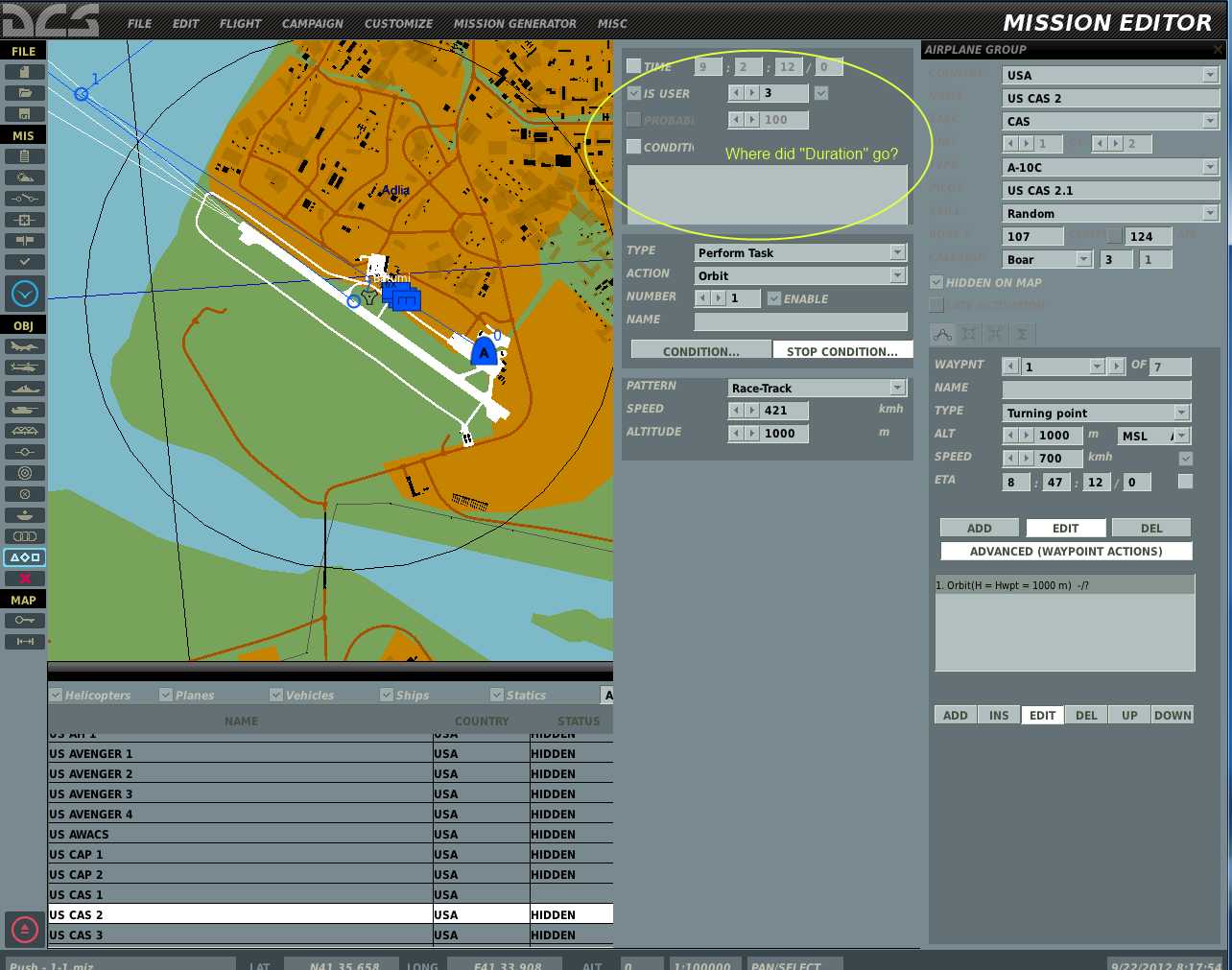
Task: Click the map ruler distance tool
Action: [x=24, y=642]
